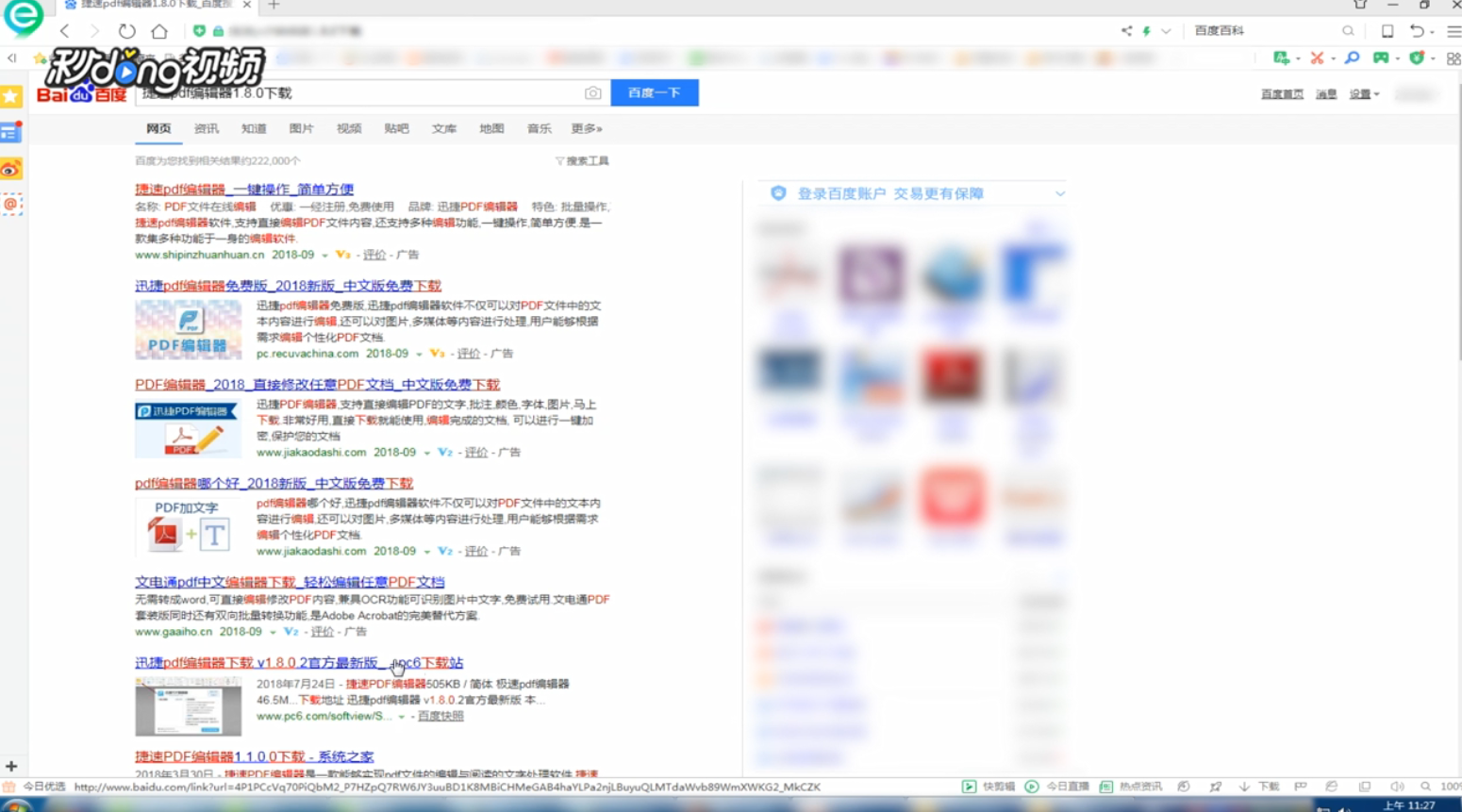This screenshot has height=812, width=1462.
Task: Click the zoom magnifier in browser status bar
Action: [1425, 787]
